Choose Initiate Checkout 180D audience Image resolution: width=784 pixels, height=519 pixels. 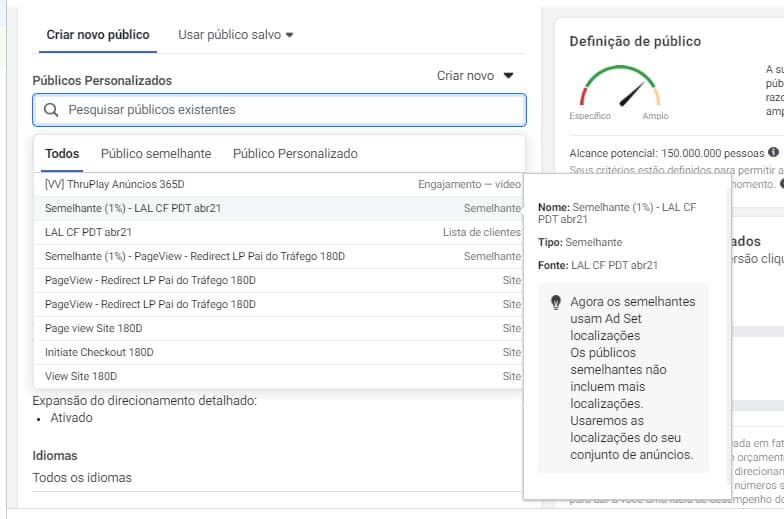click(x=279, y=352)
